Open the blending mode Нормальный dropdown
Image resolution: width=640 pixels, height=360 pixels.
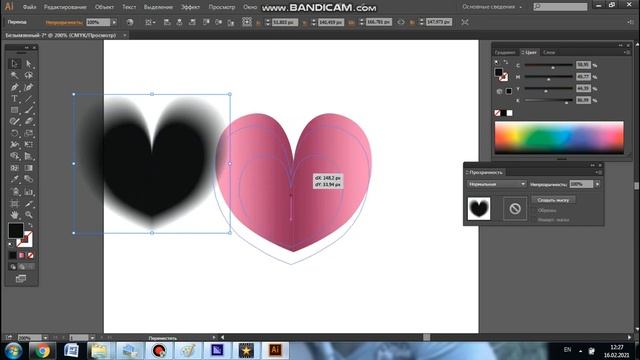(497, 184)
